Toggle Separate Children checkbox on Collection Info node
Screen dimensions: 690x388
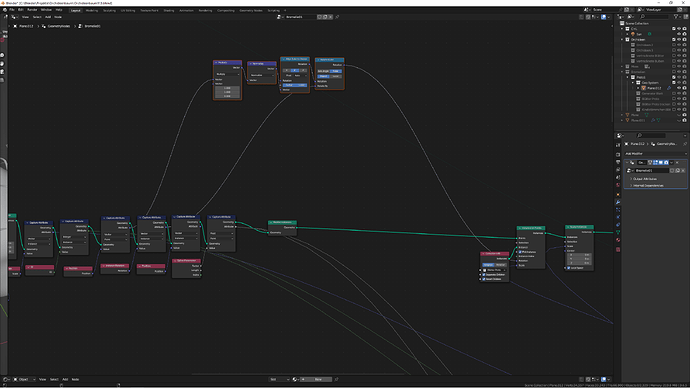[484, 275]
